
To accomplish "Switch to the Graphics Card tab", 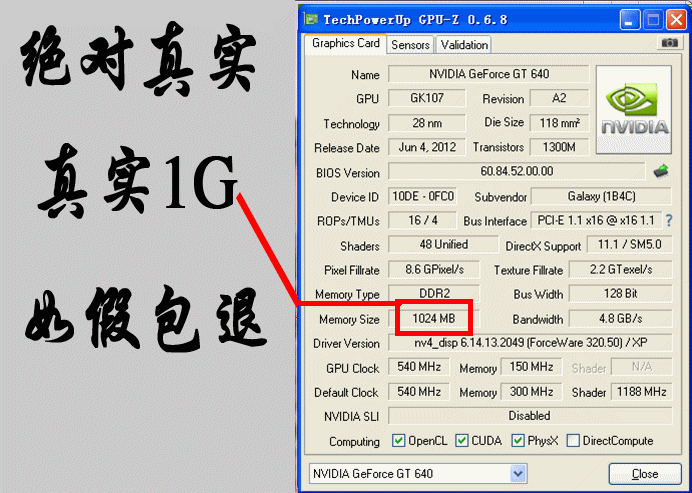I will pos(346,44).
